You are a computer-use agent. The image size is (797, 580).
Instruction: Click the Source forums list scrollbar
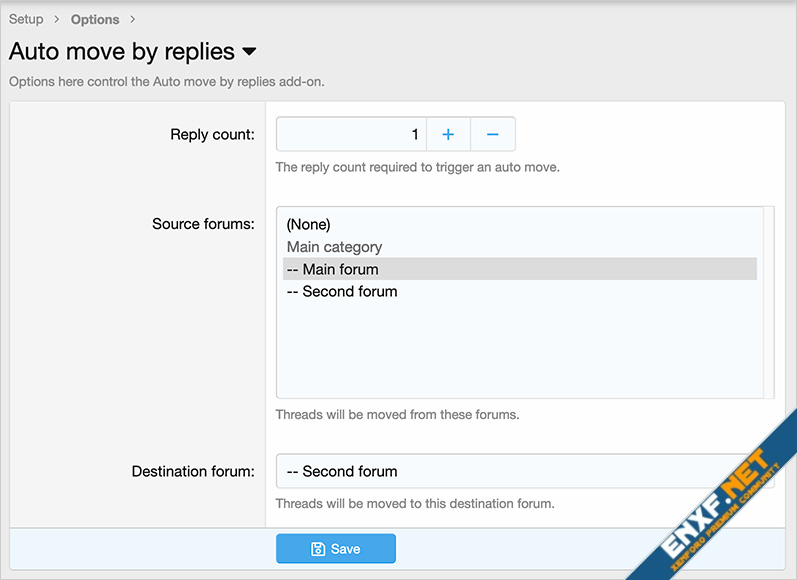click(x=768, y=302)
